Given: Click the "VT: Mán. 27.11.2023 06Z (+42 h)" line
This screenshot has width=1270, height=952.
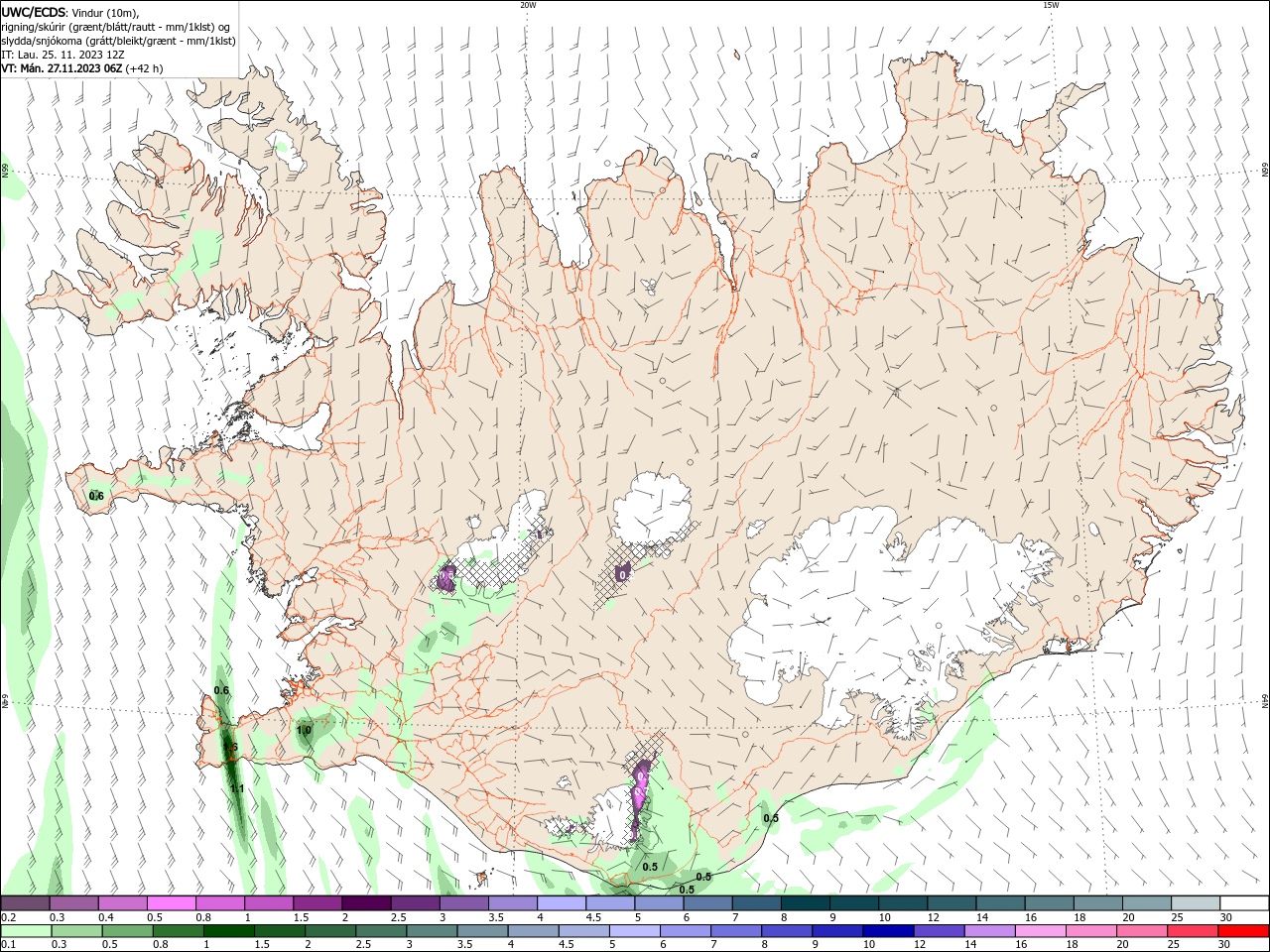Looking at the screenshot, I should 82,68.
